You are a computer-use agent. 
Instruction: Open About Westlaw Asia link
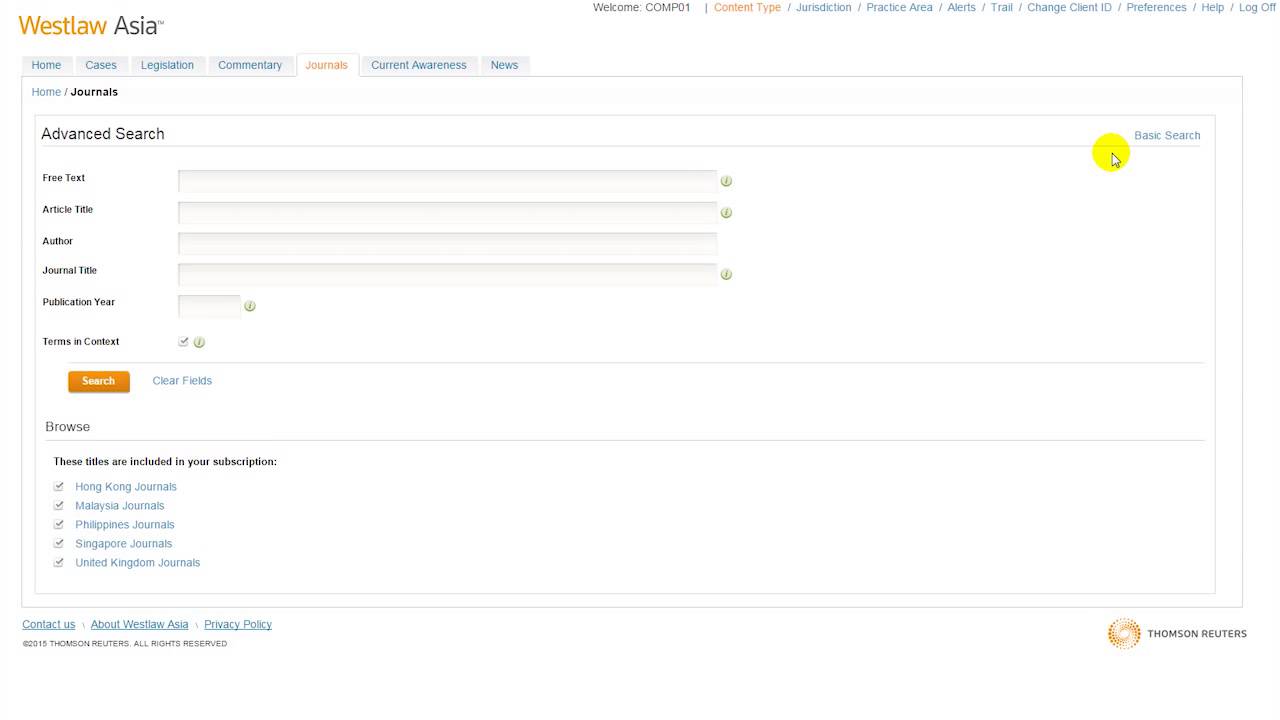pyautogui.click(x=140, y=625)
